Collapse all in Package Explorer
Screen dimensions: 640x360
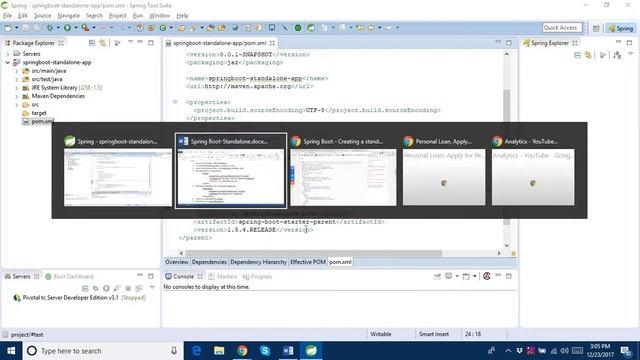[x=92, y=43]
